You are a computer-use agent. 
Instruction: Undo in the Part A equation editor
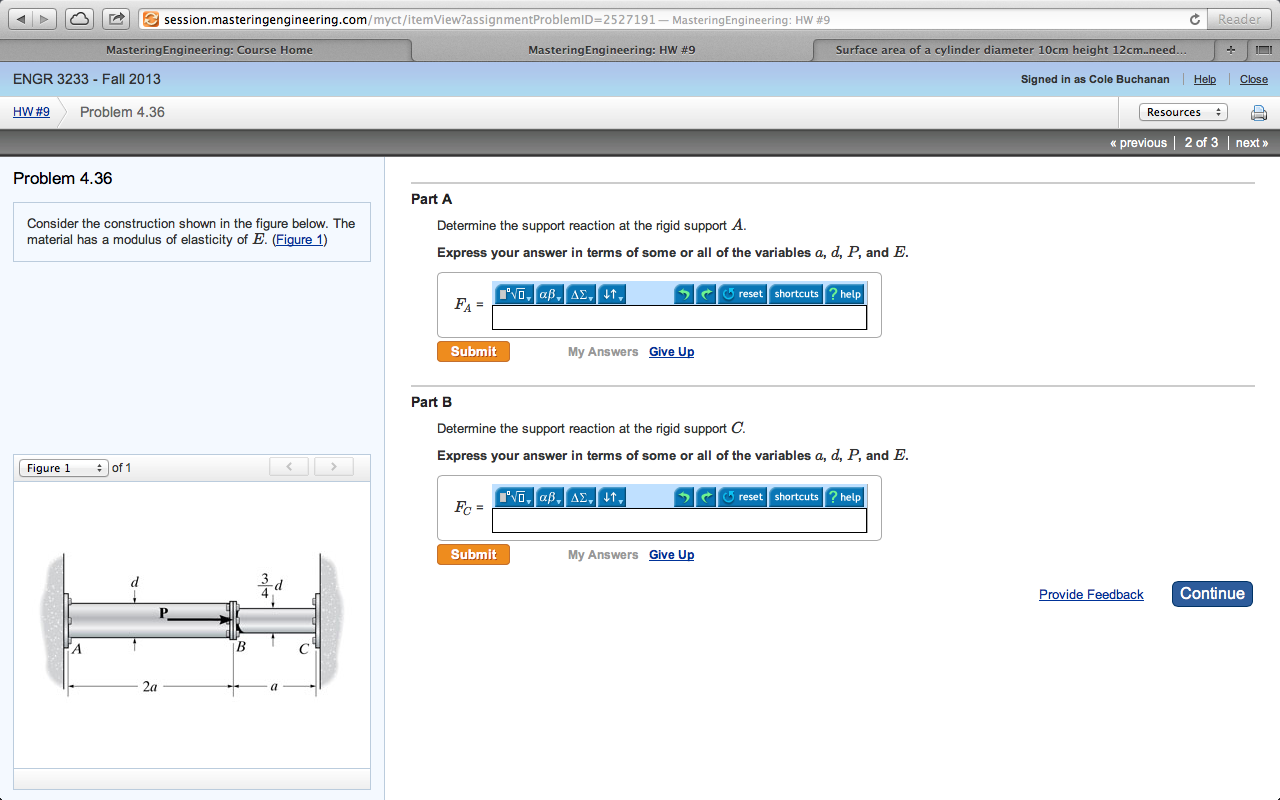tap(684, 294)
